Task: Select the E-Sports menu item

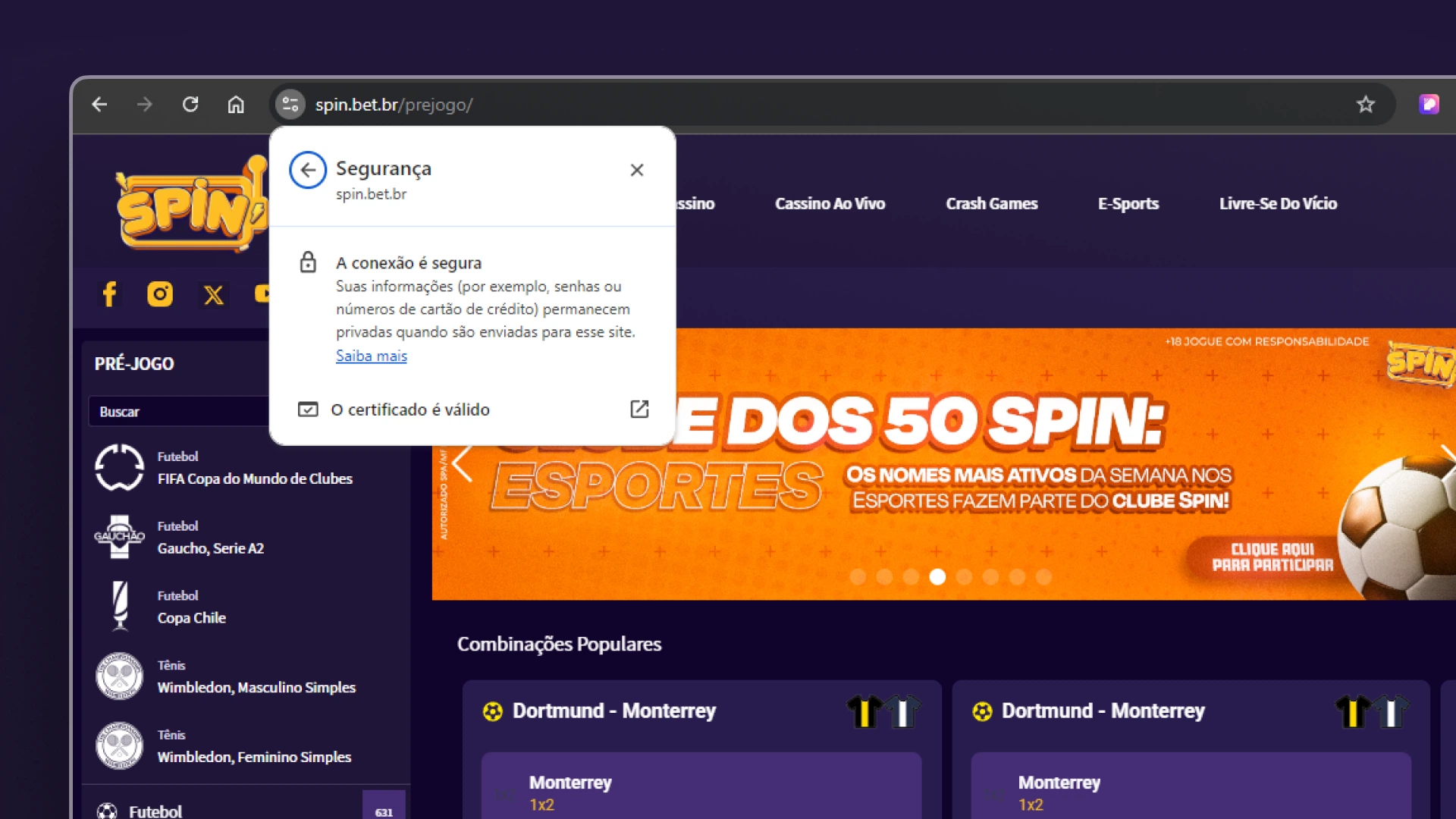Action: (1128, 203)
